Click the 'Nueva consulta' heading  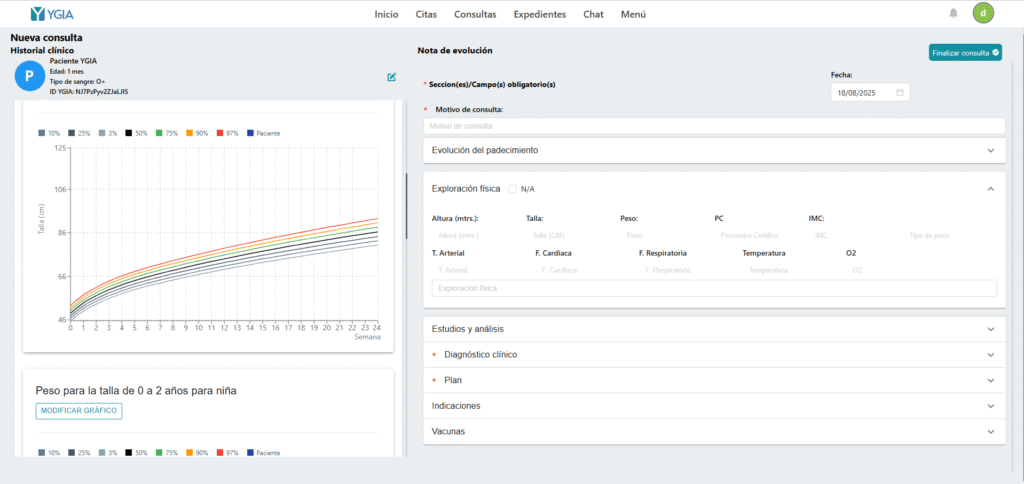(x=46, y=38)
